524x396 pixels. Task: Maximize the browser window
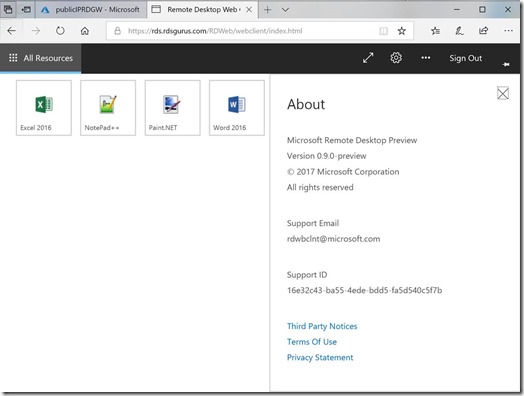click(x=482, y=10)
